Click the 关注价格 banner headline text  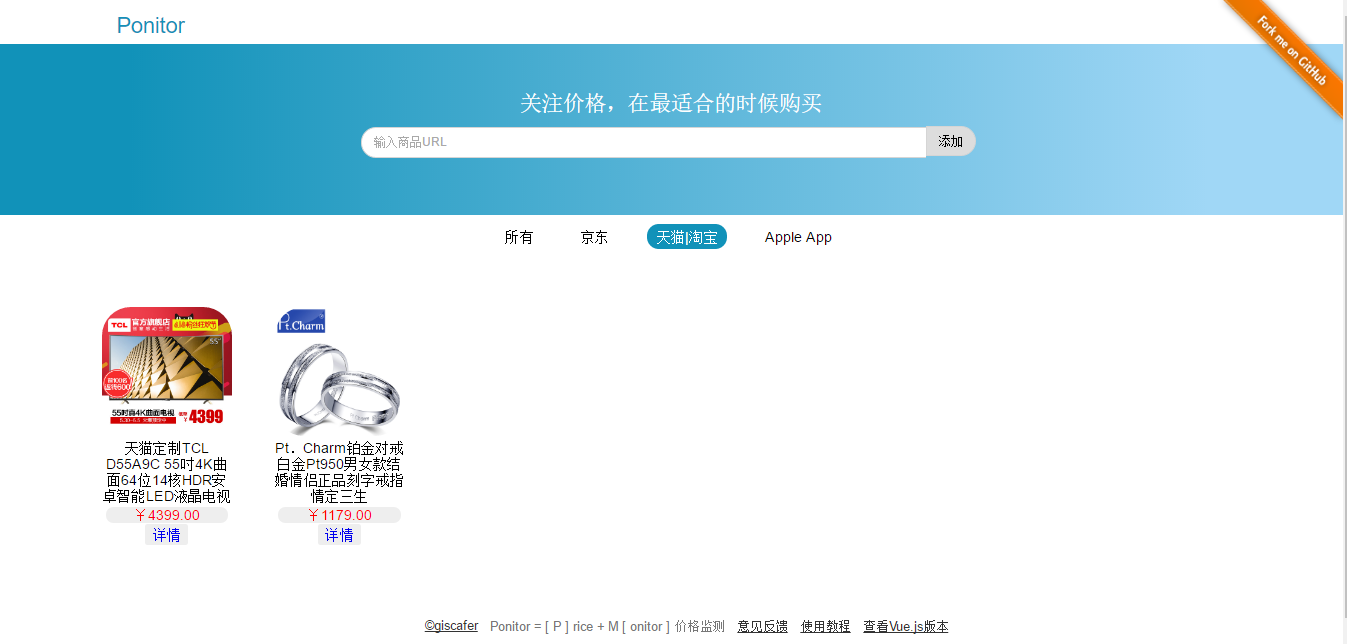click(x=671, y=103)
